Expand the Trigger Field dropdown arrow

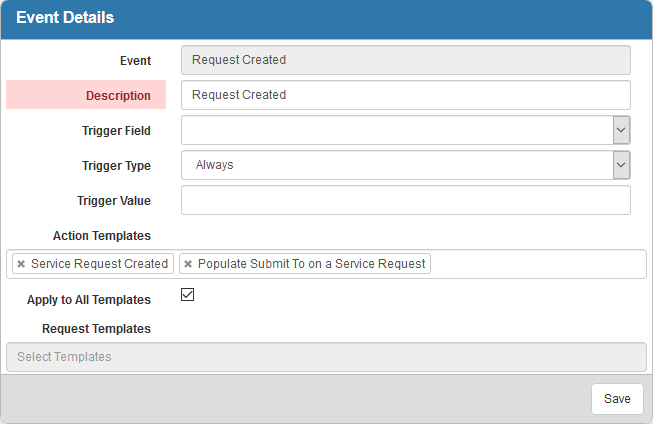tap(621, 130)
